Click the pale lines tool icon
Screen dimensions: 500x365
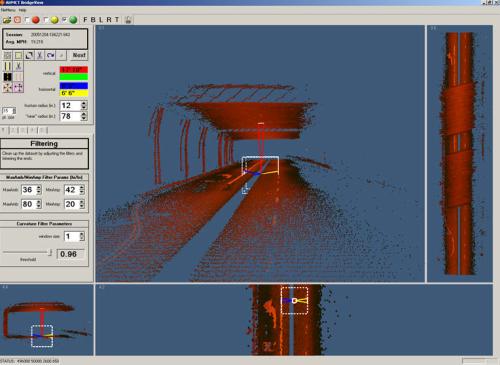tap(18, 77)
